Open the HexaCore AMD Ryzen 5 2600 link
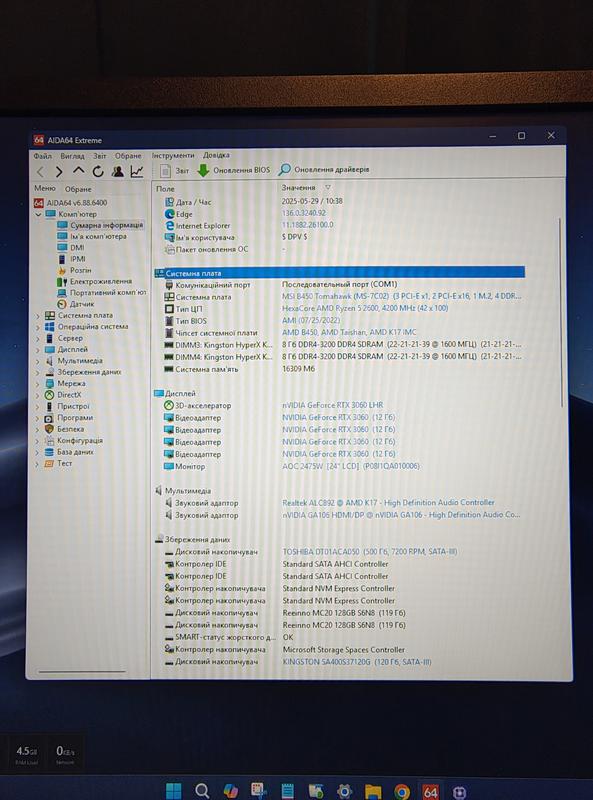 365,308
